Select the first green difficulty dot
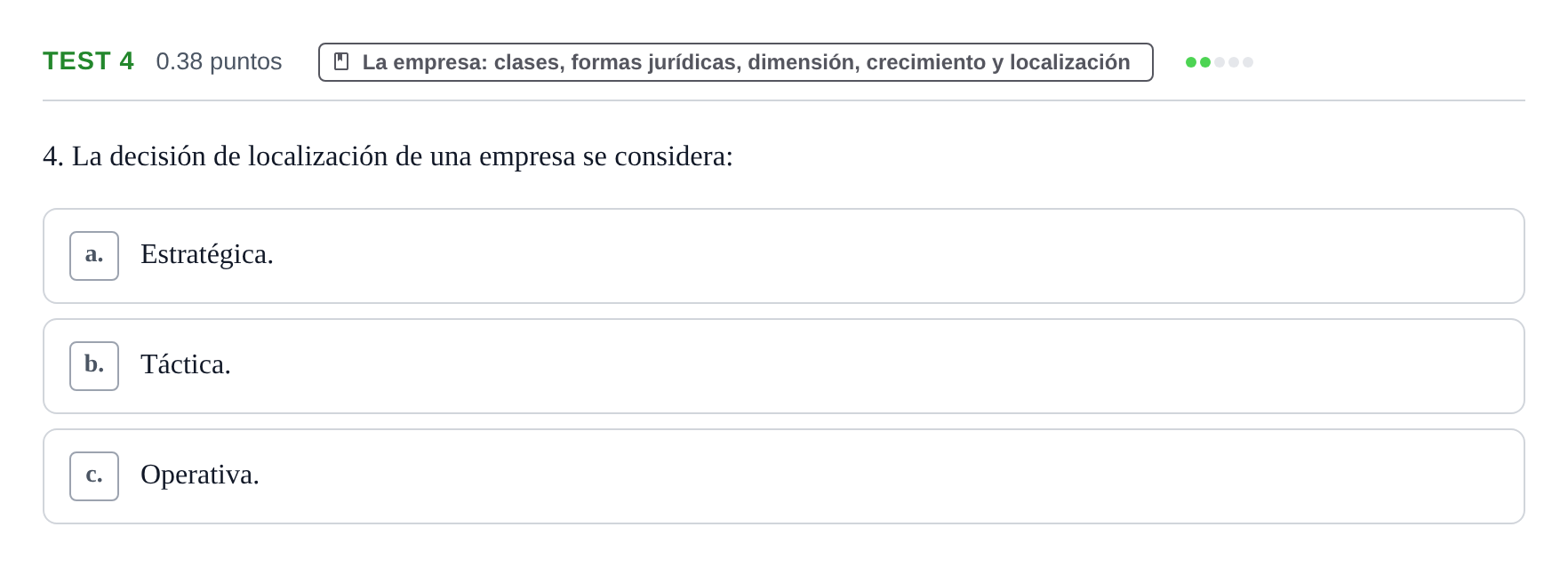This screenshot has height=567, width=1568. [x=1191, y=62]
